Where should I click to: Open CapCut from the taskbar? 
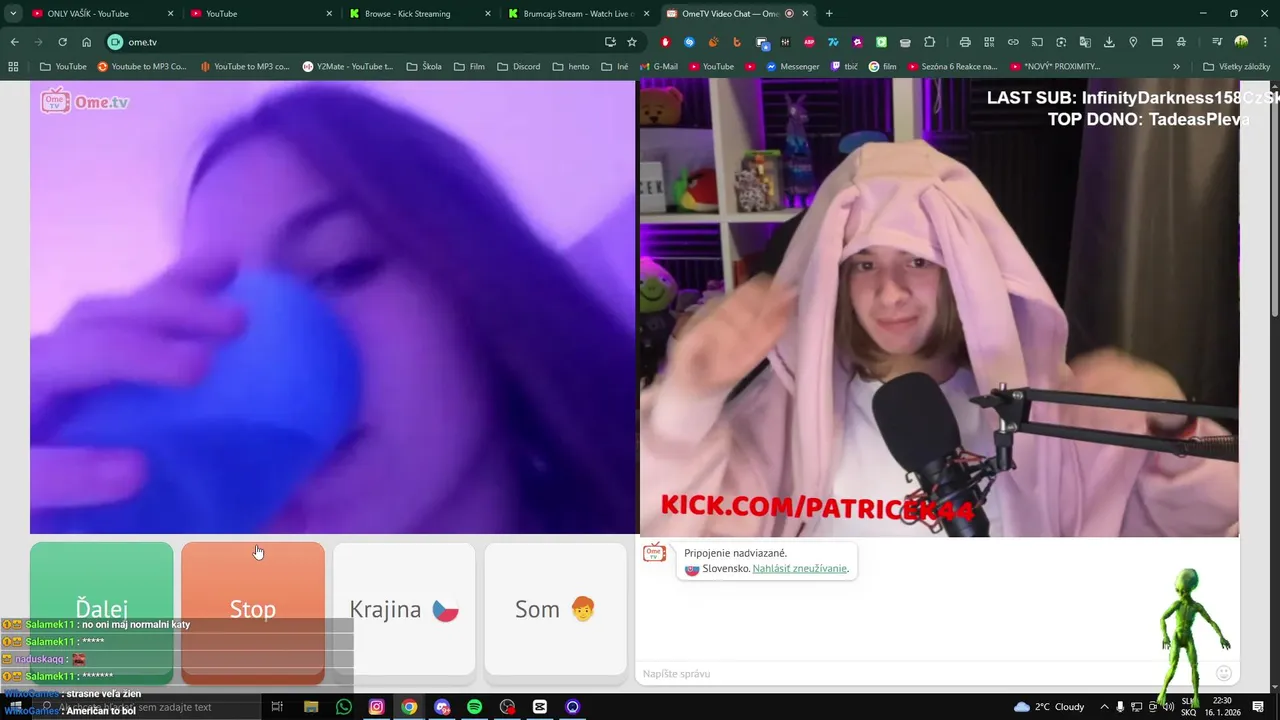coord(540,707)
